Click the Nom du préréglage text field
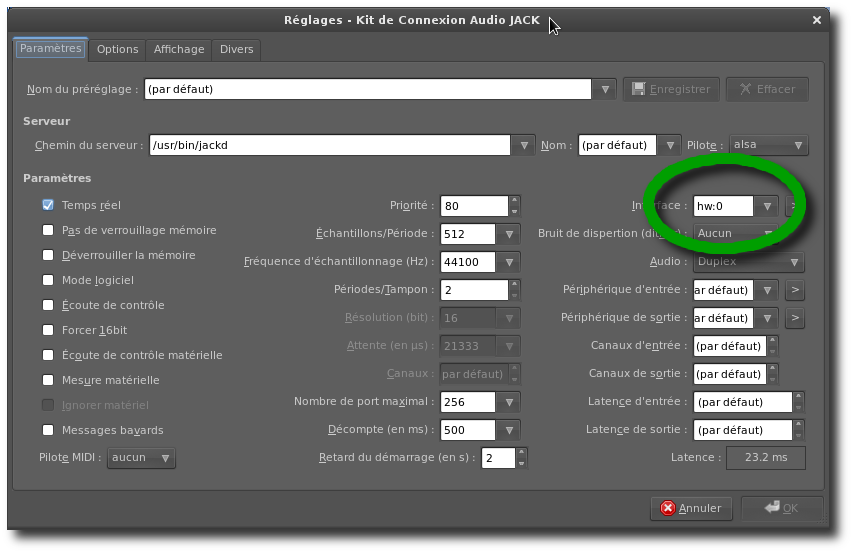The width and height of the screenshot is (853, 553). [368, 89]
